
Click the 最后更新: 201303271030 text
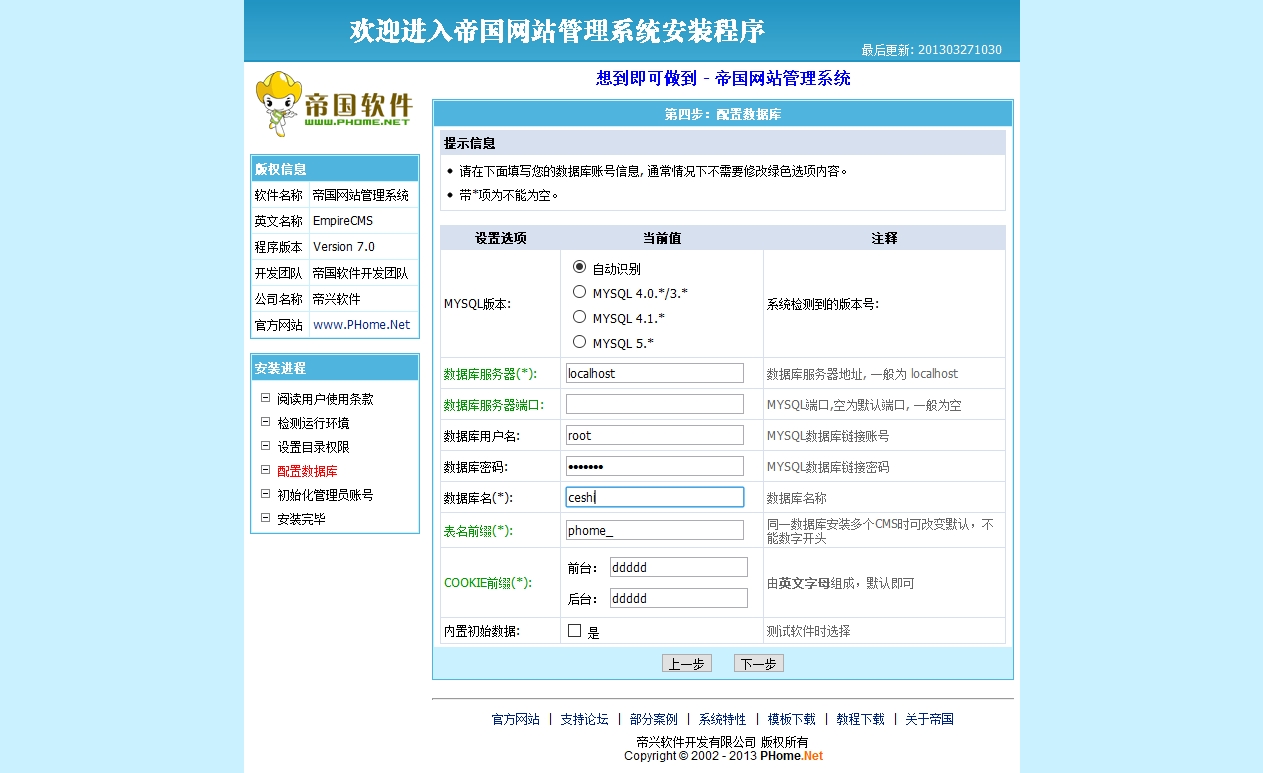931,50
